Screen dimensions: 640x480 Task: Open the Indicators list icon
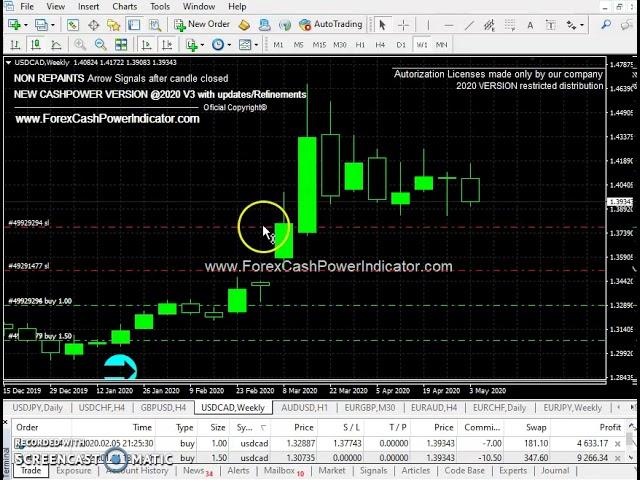click(x=191, y=44)
